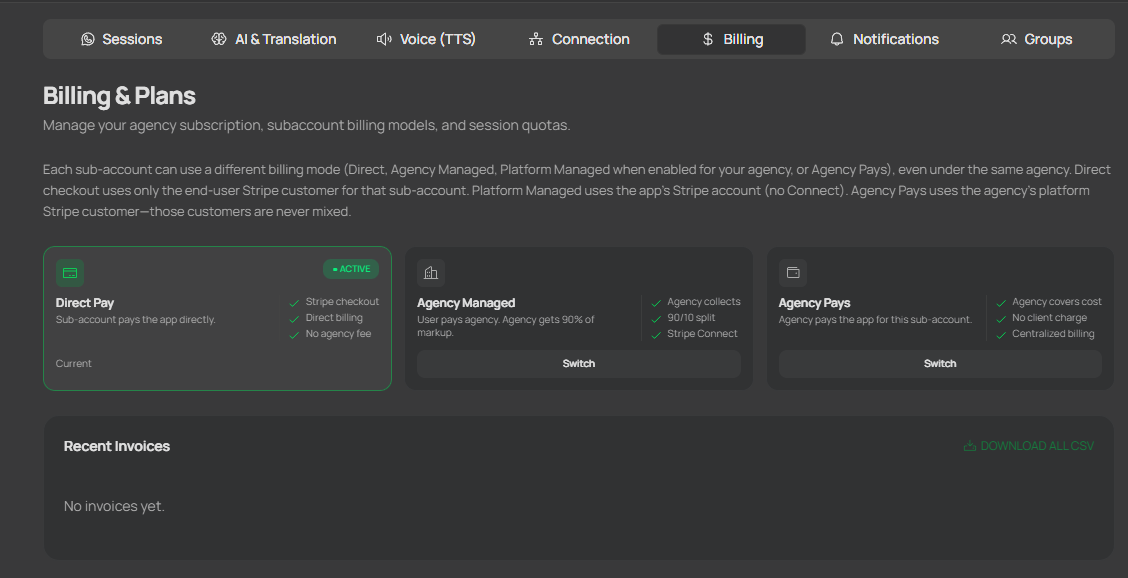Click the WhatsApp icon beside Sessions

point(88,40)
